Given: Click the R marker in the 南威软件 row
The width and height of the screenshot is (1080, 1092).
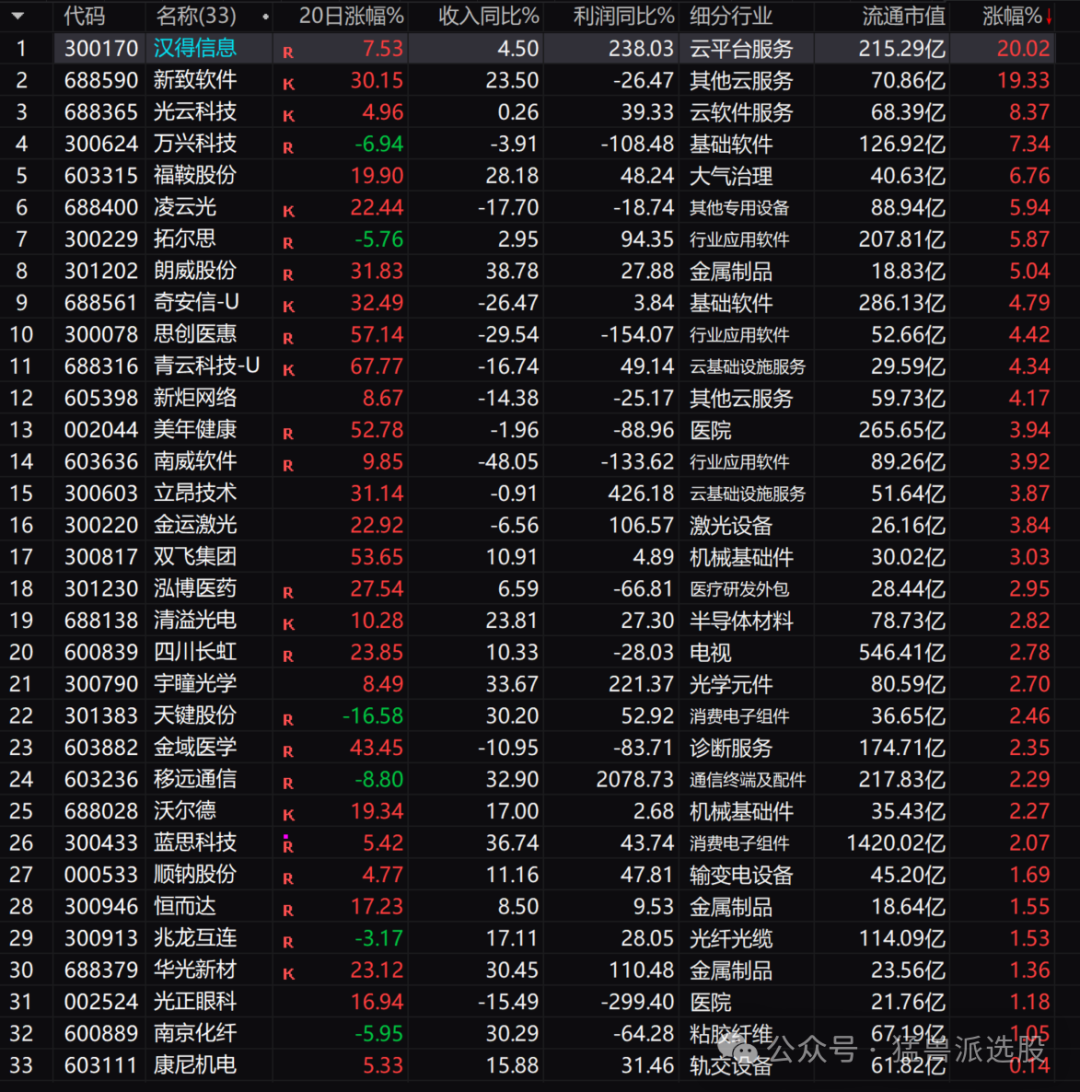Looking at the screenshot, I should pos(288,466).
